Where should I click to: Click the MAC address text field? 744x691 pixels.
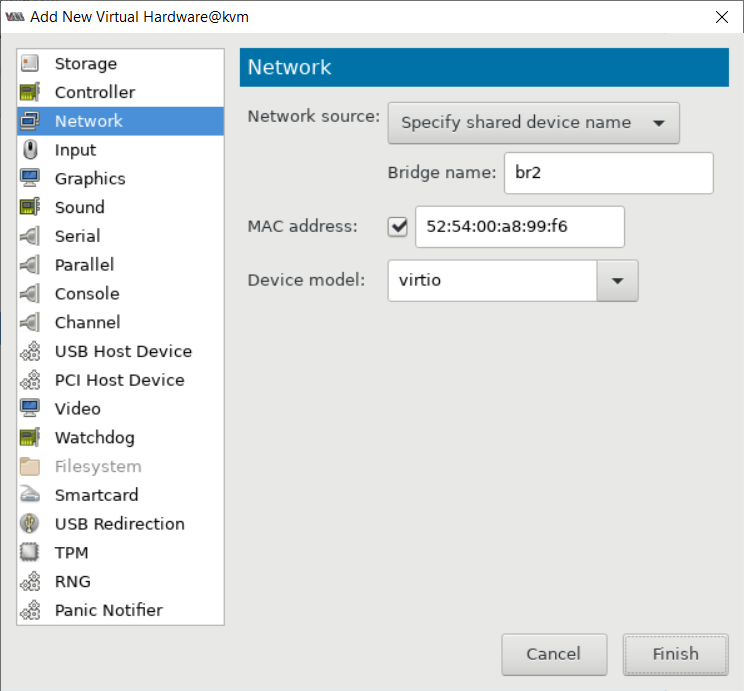tap(520, 227)
